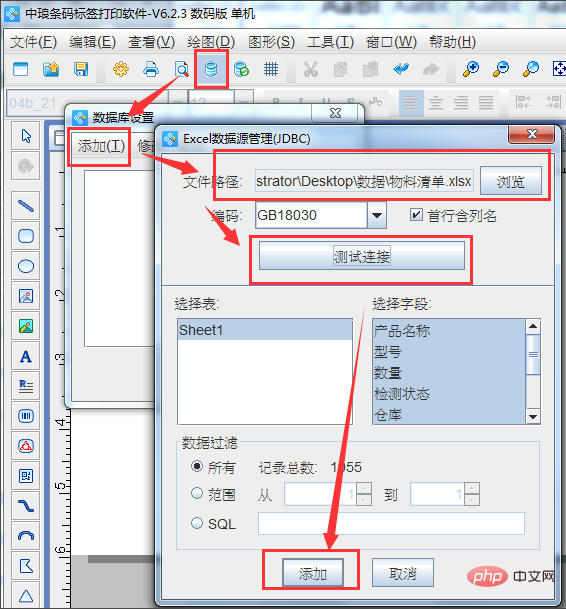Select the QR code tool
This screenshot has height=609, width=566.
coord(26,476)
